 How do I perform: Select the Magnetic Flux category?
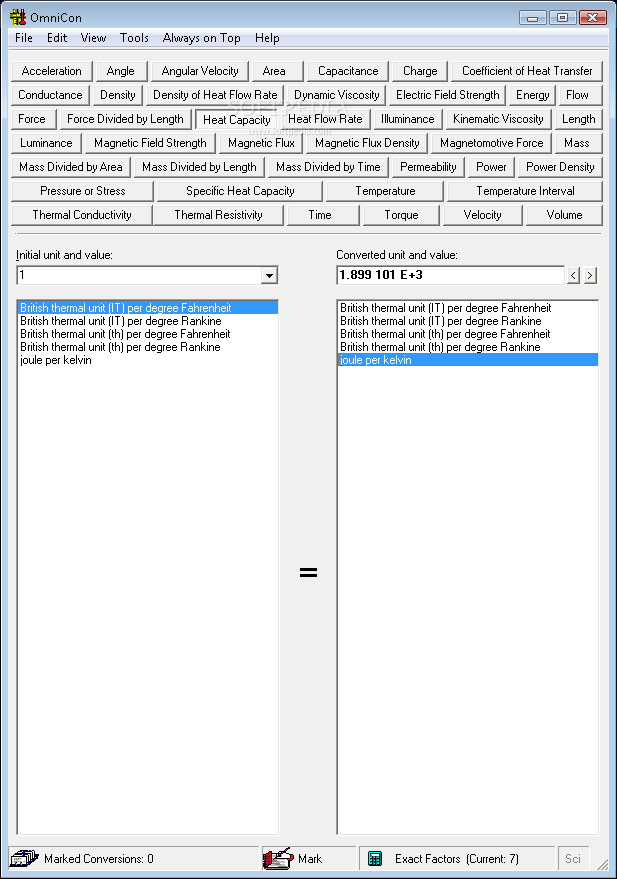point(261,144)
